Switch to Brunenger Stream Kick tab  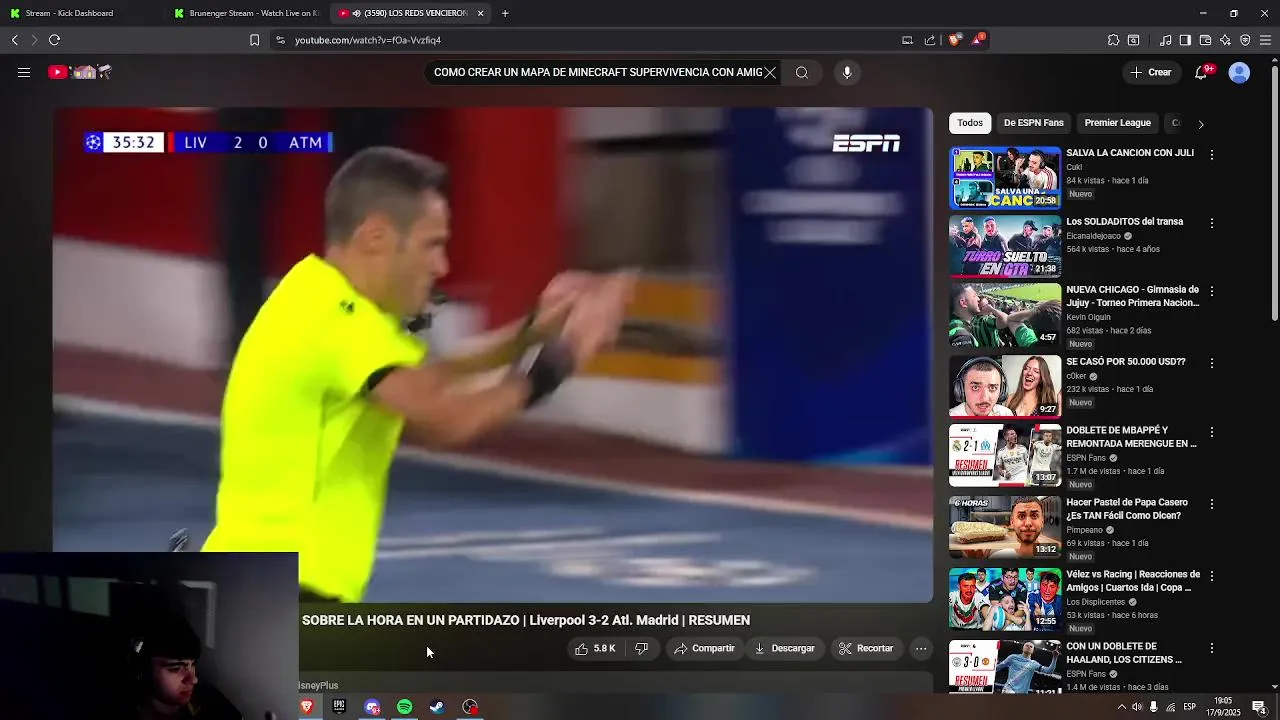tap(246, 13)
